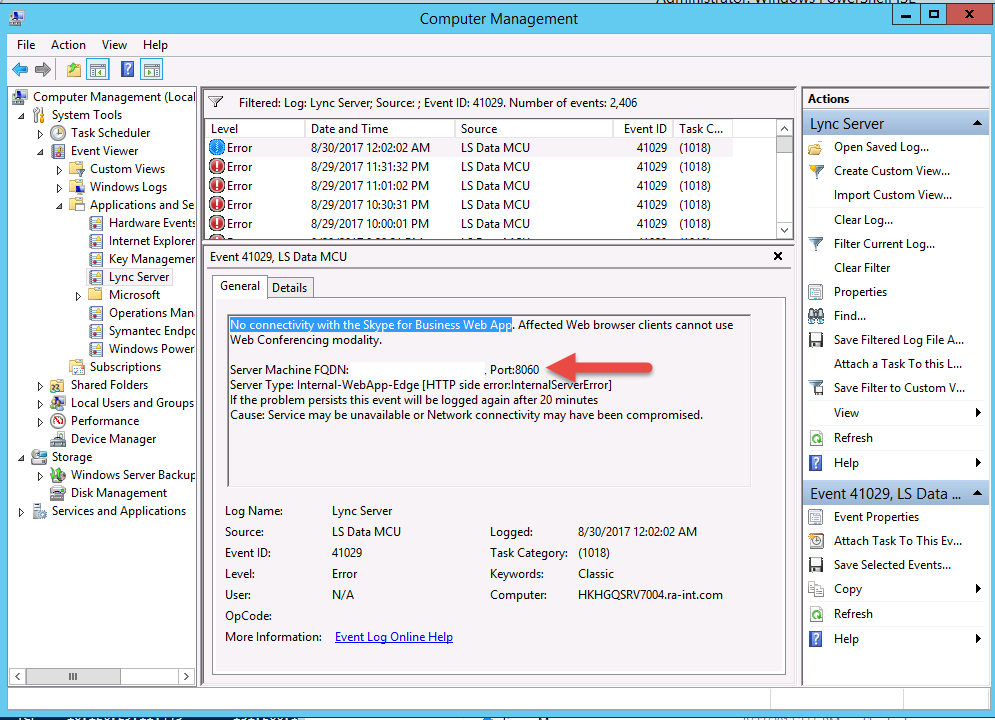The height and width of the screenshot is (720, 995).
Task: Click the Forward arrow toolbar icon
Action: (x=43, y=69)
